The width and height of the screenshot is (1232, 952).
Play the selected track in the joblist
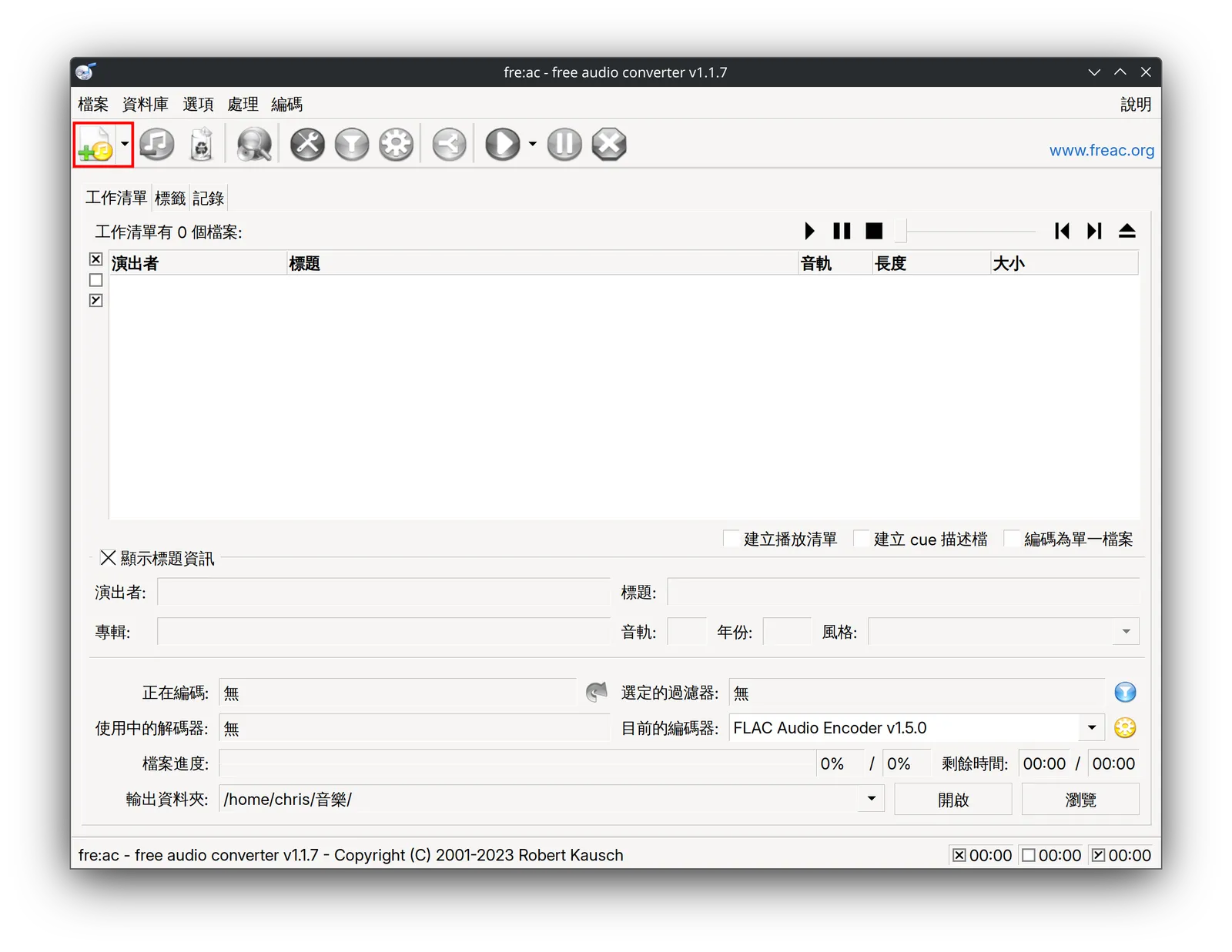[x=809, y=231]
